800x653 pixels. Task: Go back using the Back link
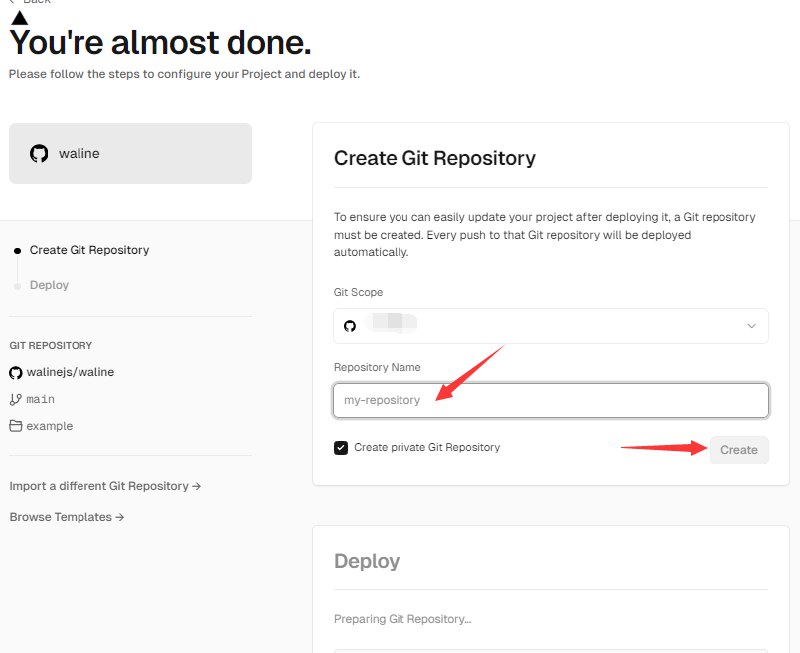click(x=35, y=2)
